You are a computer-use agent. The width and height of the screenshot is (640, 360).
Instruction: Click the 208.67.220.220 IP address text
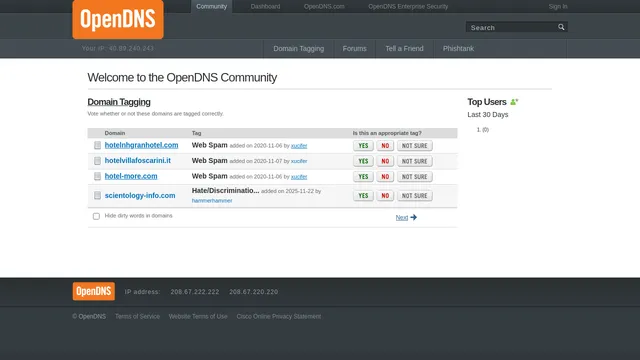[x=253, y=292]
